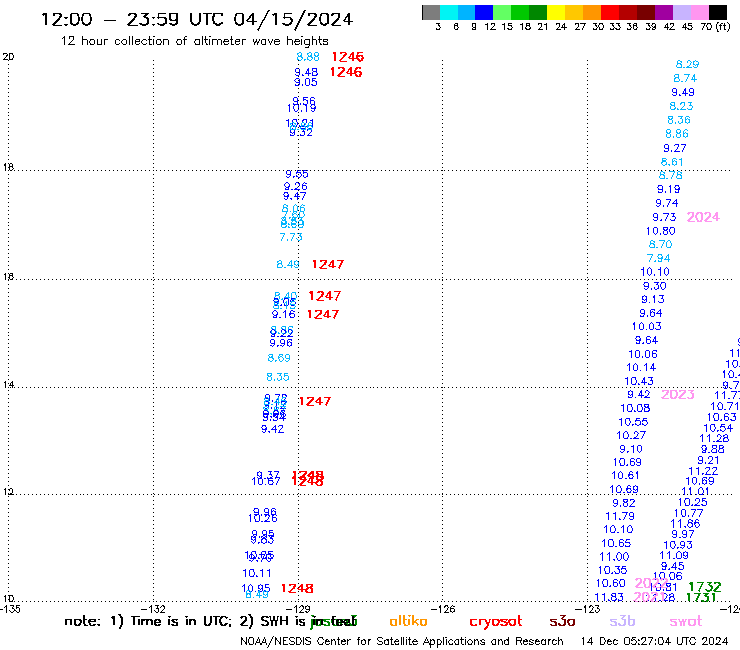Click the green 1732 time label
The image size is (740, 650).
coord(705,587)
